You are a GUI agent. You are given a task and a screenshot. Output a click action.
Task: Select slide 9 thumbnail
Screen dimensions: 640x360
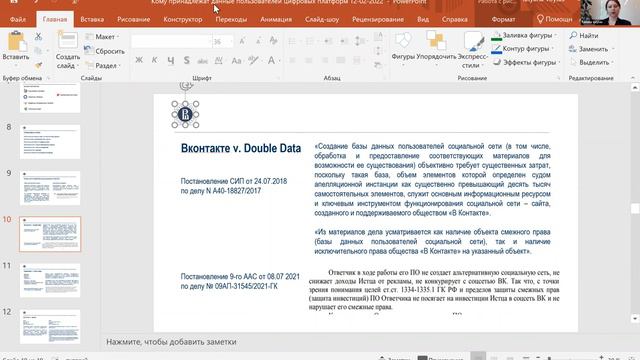[x=50, y=188]
